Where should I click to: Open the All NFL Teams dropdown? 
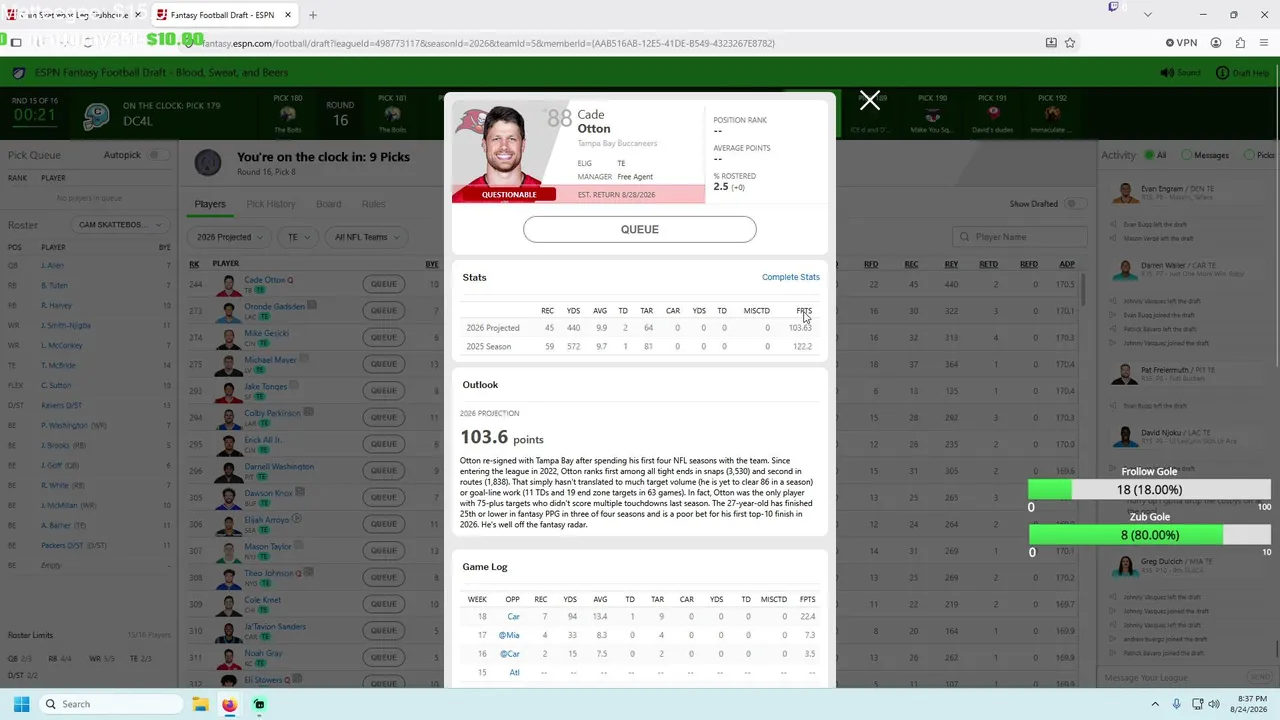tap(366, 237)
